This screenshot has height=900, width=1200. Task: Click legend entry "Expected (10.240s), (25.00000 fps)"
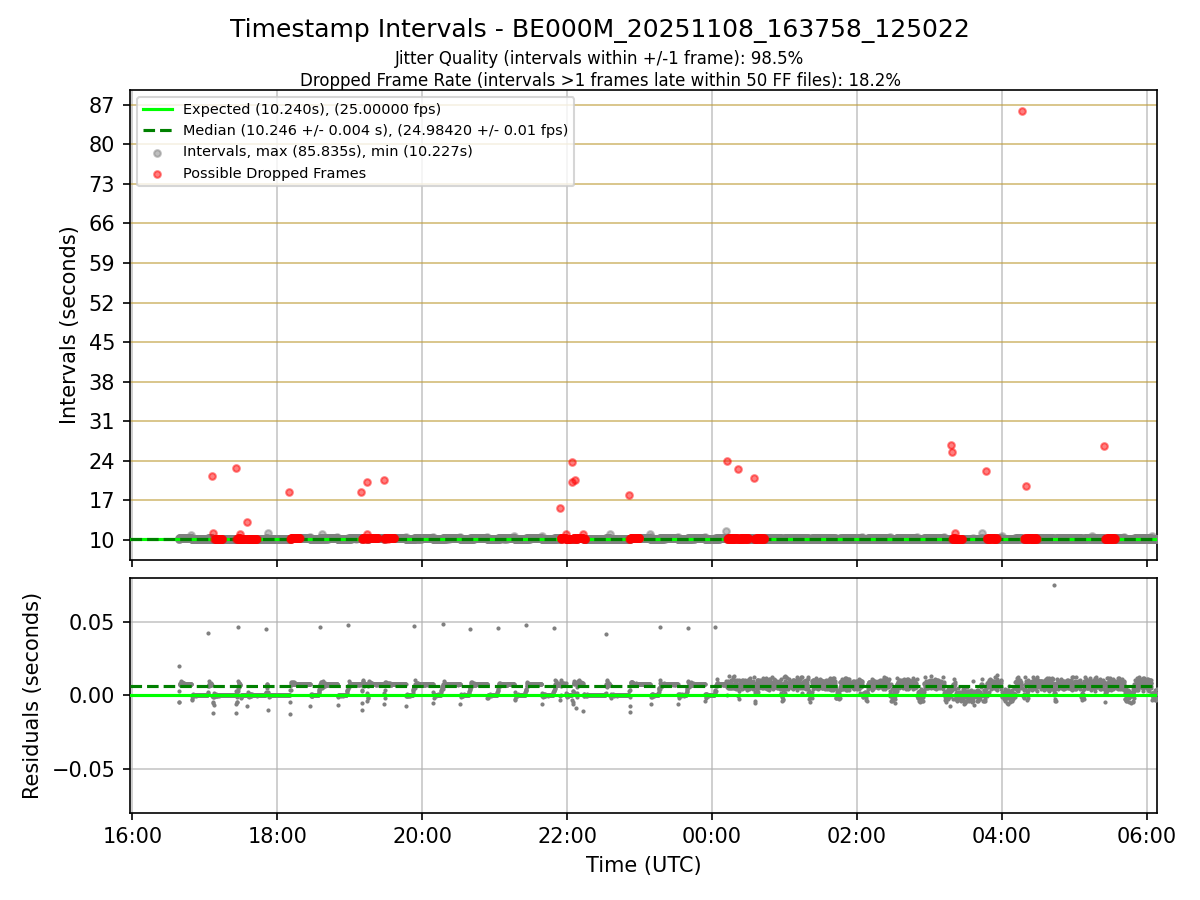[312, 109]
